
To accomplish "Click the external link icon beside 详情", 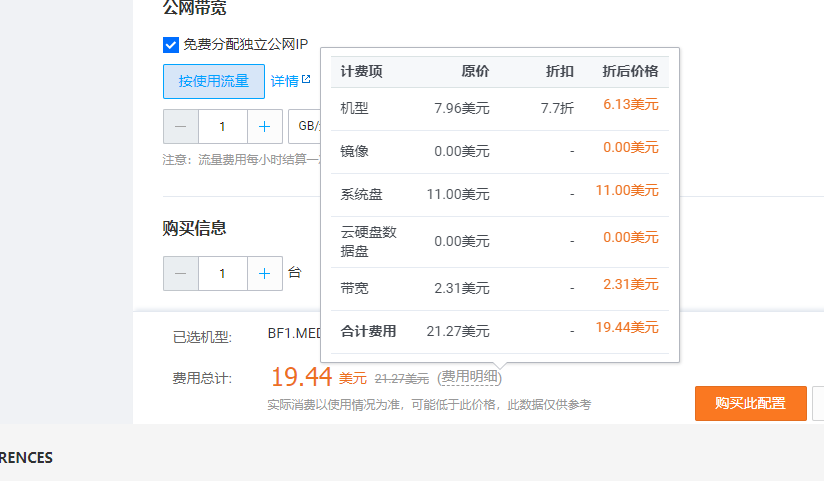I will click(306, 80).
